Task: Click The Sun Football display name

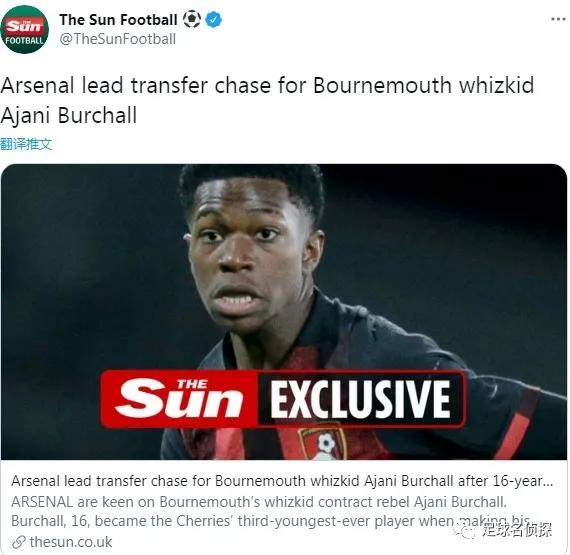Action: [119, 20]
